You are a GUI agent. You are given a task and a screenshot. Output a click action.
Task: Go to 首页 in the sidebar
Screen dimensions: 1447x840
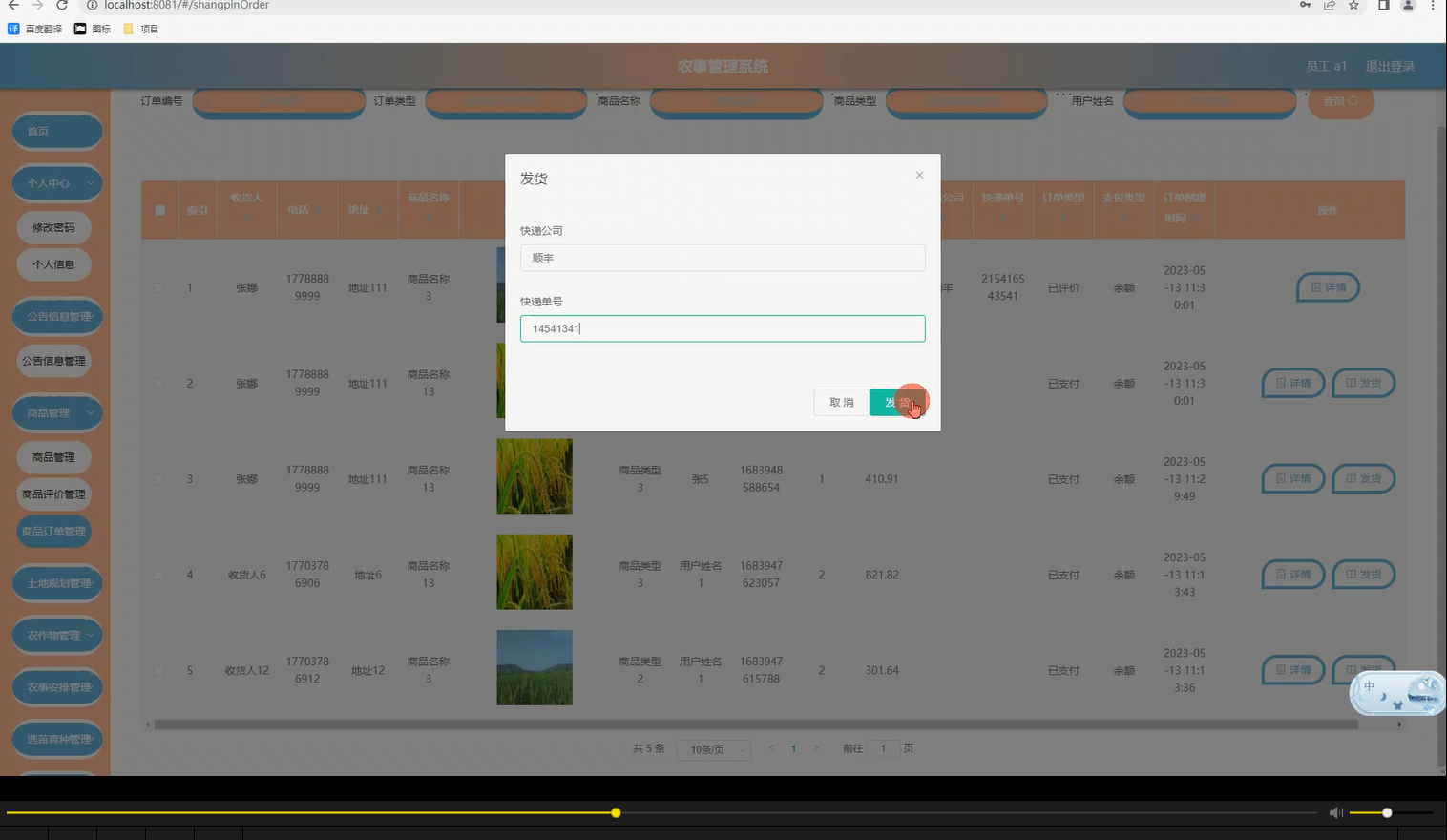pos(57,131)
